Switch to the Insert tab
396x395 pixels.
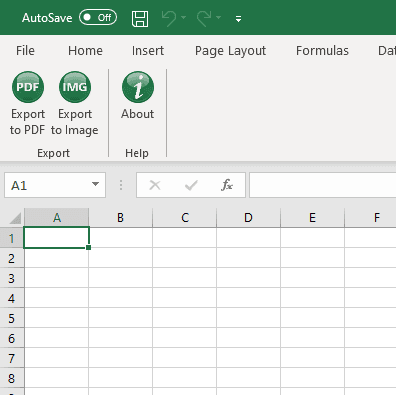pyautogui.click(x=148, y=51)
